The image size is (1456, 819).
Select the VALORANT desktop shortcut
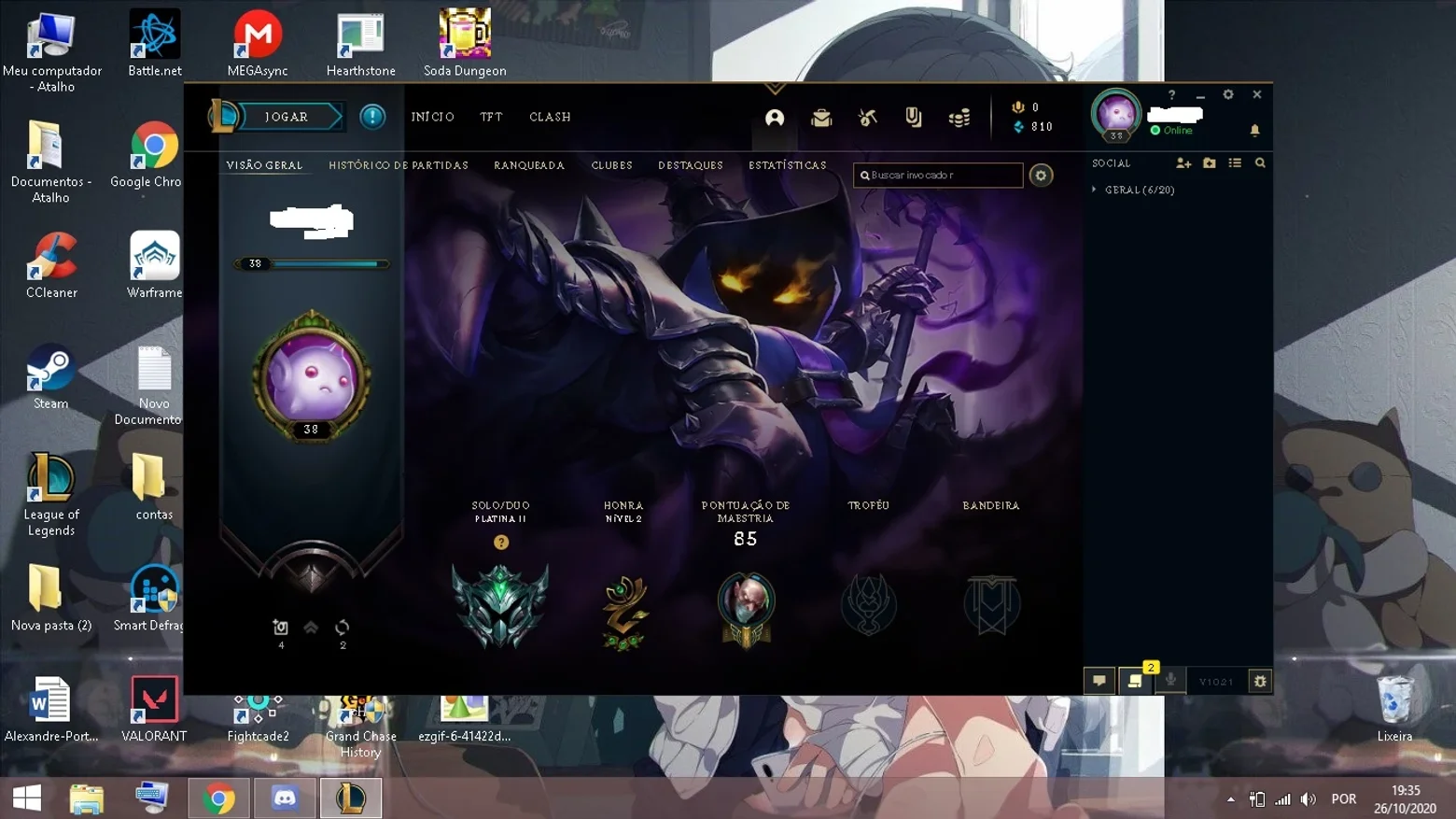point(154,710)
